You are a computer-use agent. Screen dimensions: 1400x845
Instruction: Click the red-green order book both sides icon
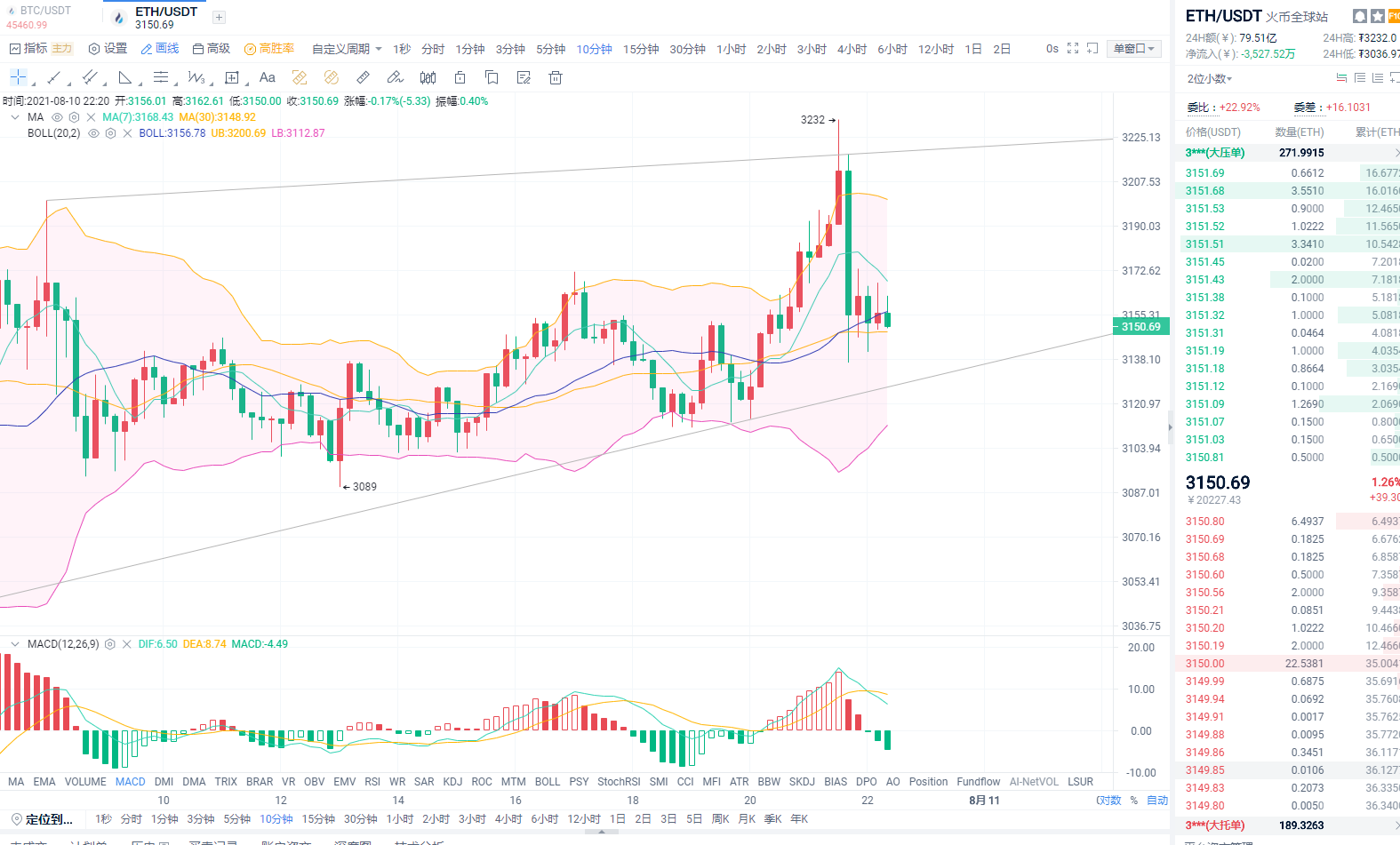[1341, 78]
